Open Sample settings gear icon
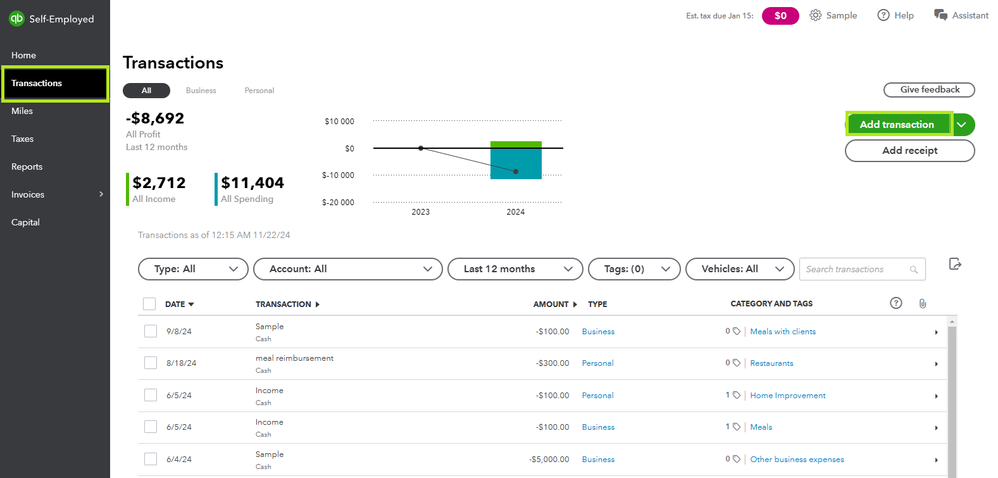 816,15
